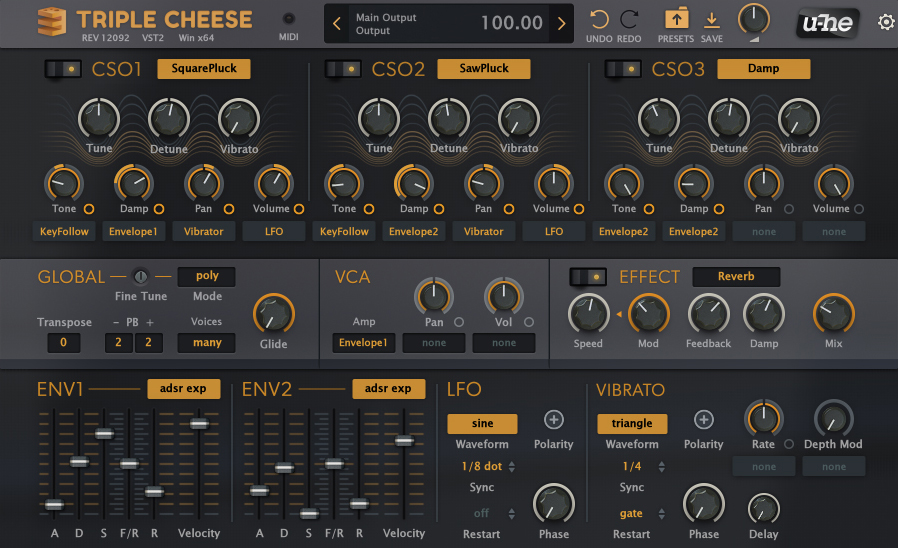The width and height of the screenshot is (898, 548).
Task: Open the CSO2 SawPluck module selector
Action: [x=484, y=69]
